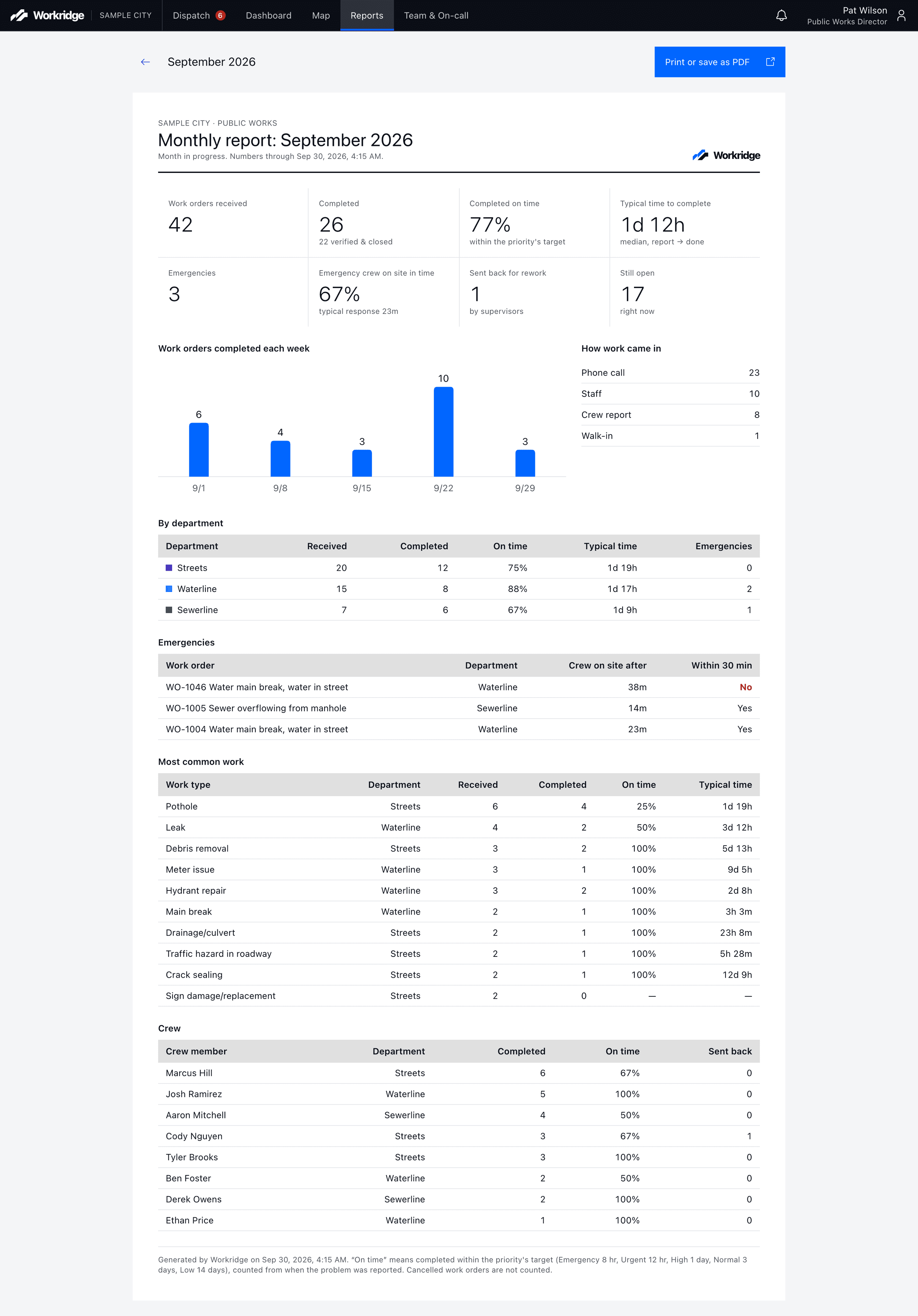918x1316 pixels.
Task: Click the Work orders received value 42
Action: 180,225
